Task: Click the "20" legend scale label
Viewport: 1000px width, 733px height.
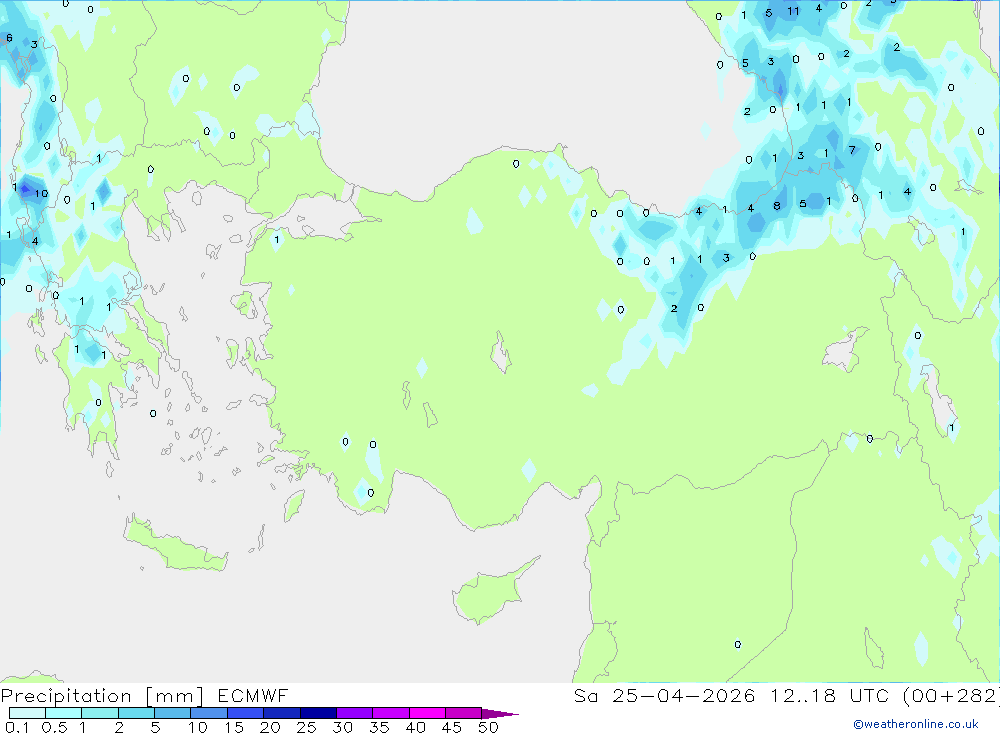Action: click(270, 727)
